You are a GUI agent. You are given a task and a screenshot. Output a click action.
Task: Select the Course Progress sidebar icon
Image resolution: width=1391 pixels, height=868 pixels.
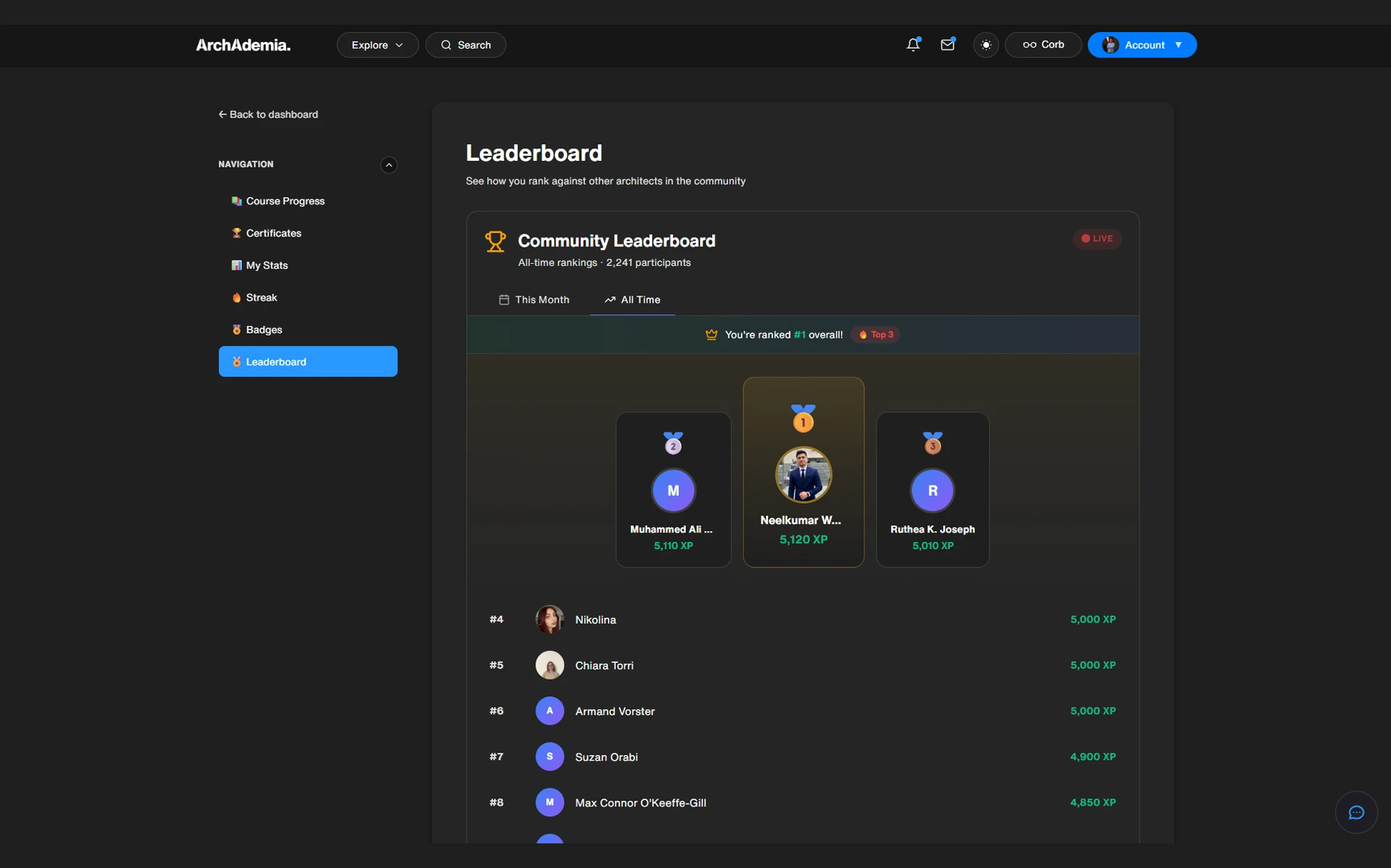click(x=235, y=201)
